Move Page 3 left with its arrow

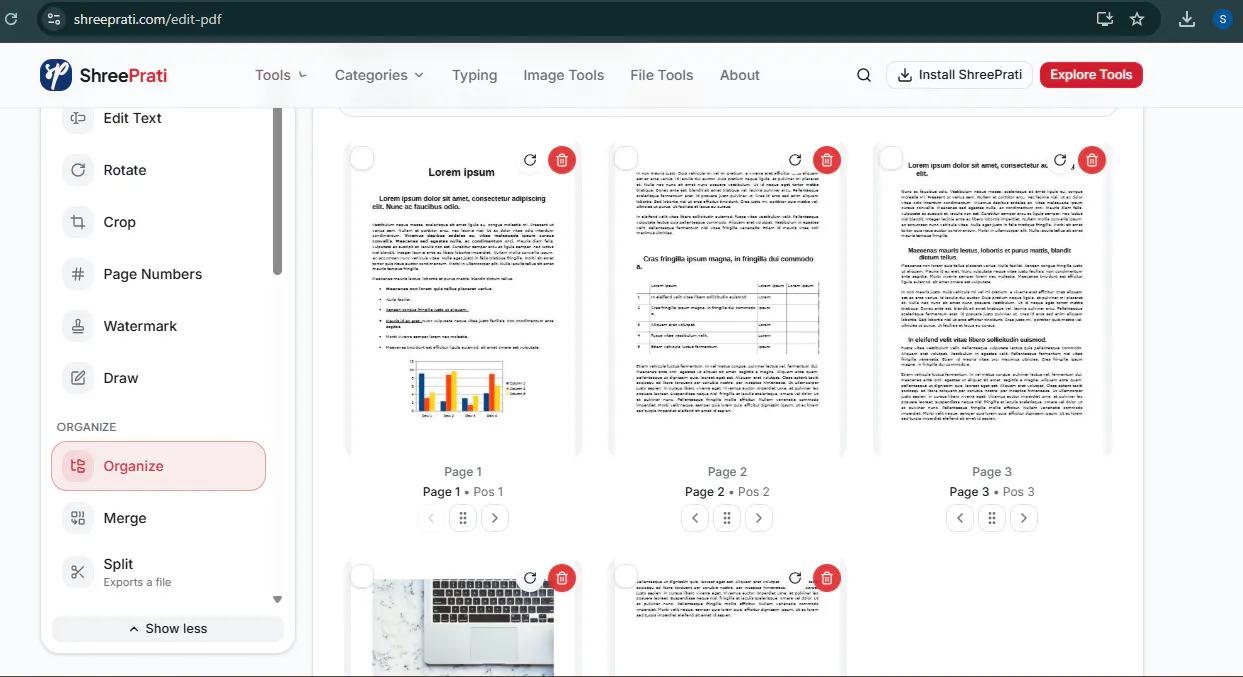tap(961, 518)
